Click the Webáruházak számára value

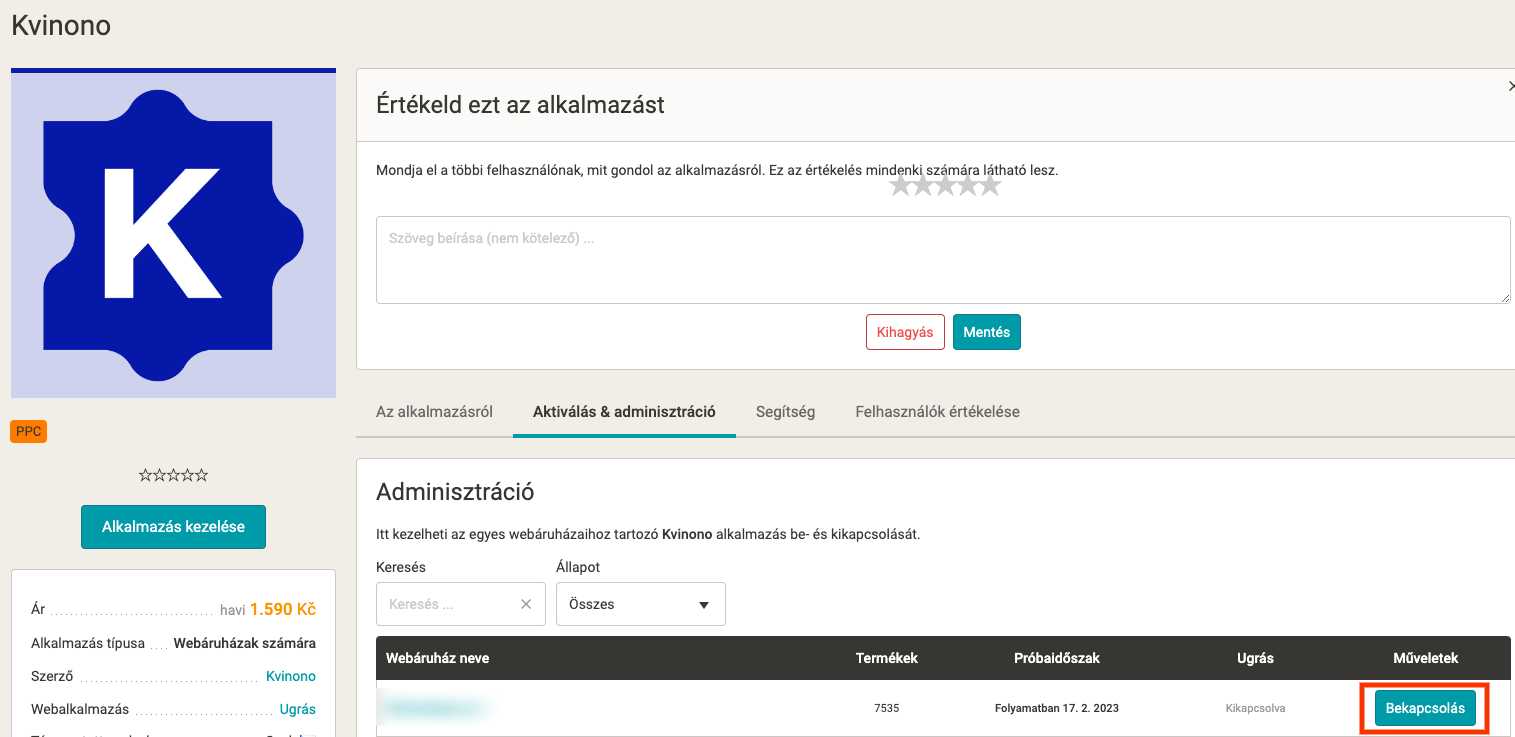click(x=245, y=643)
